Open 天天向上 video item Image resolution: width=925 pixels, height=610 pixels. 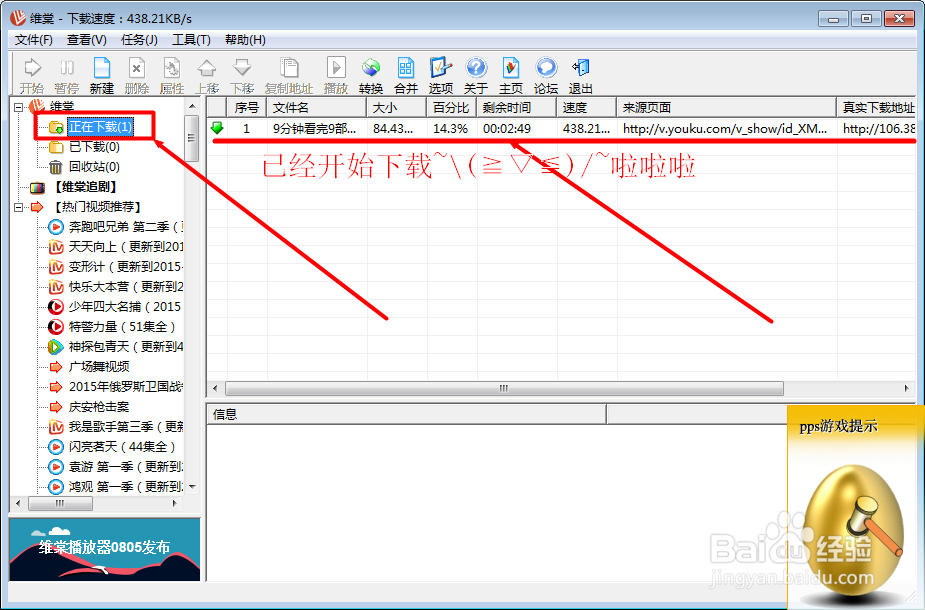(126, 247)
